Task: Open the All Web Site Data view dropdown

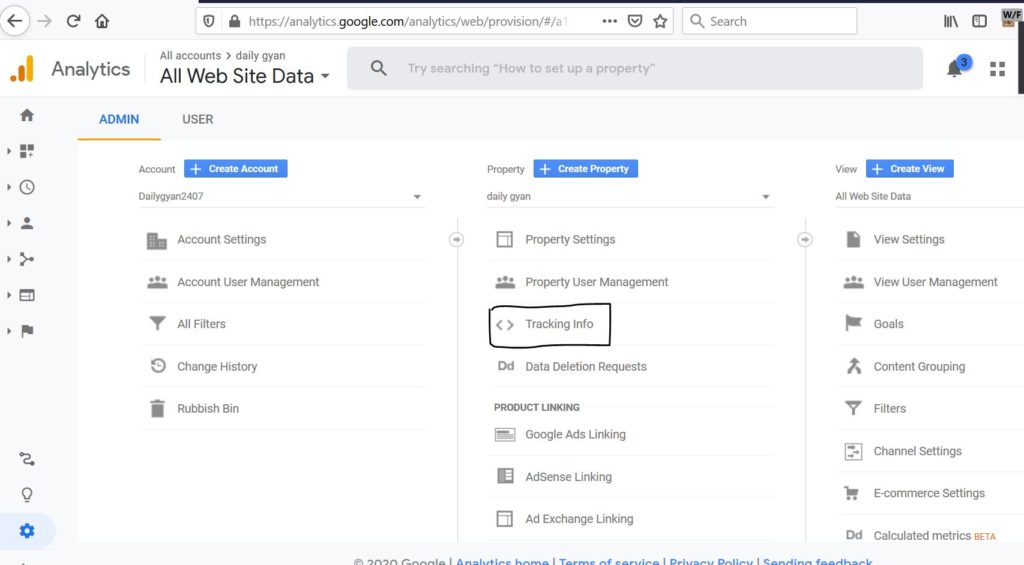Action: click(x=929, y=197)
